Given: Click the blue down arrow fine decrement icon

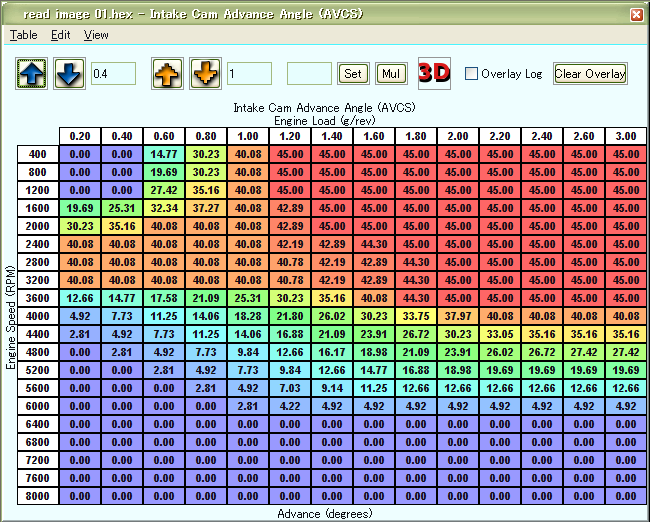Looking at the screenshot, I should (x=68, y=74).
